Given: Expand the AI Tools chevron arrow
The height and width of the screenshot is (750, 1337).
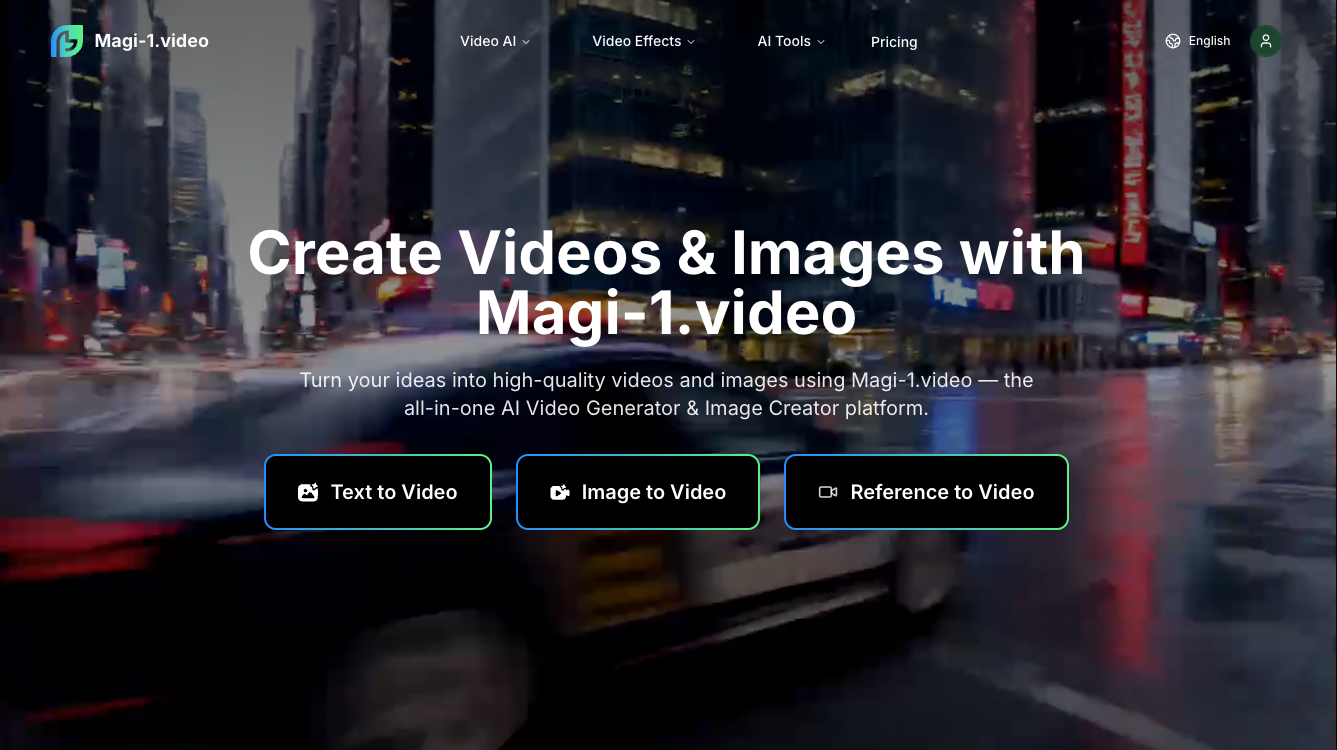Looking at the screenshot, I should point(821,42).
